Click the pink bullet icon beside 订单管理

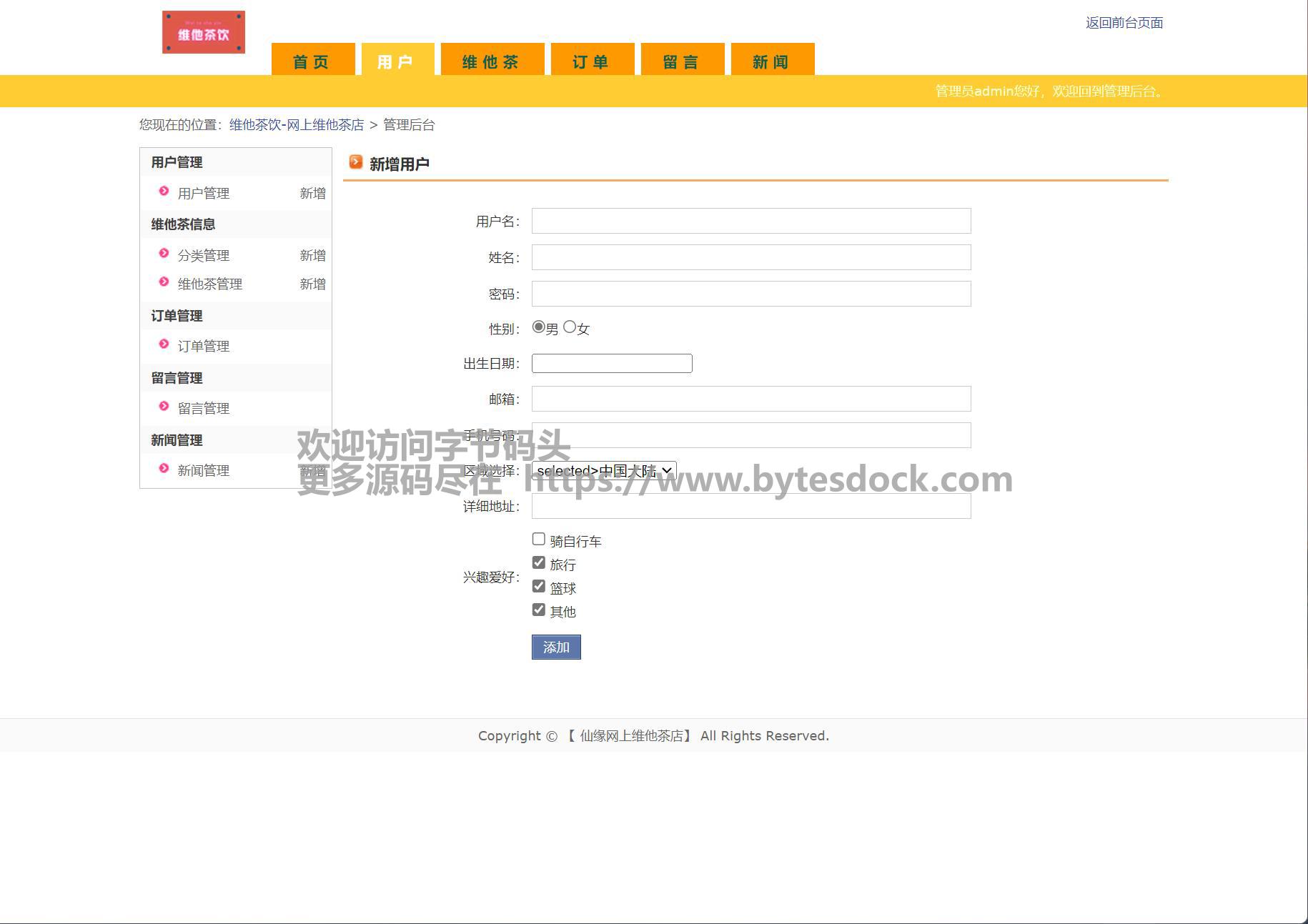[164, 344]
